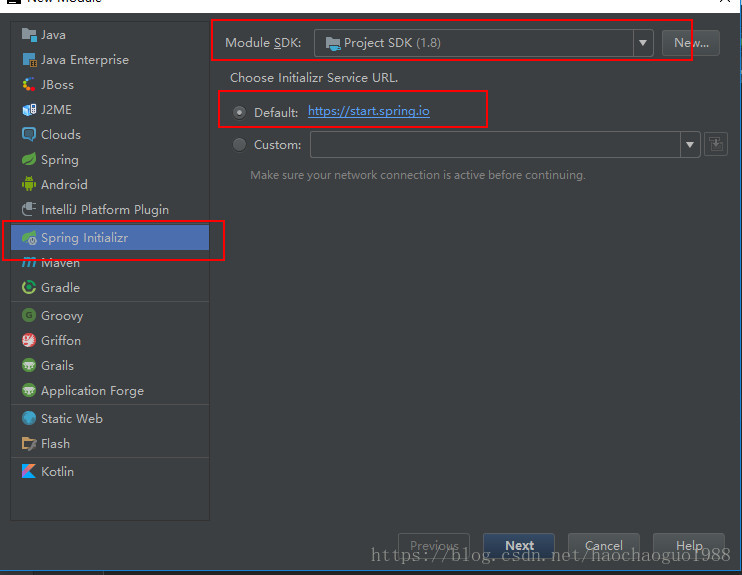Click the Project SDK folder icon
Viewport: 742px width, 575px height.
pos(333,44)
